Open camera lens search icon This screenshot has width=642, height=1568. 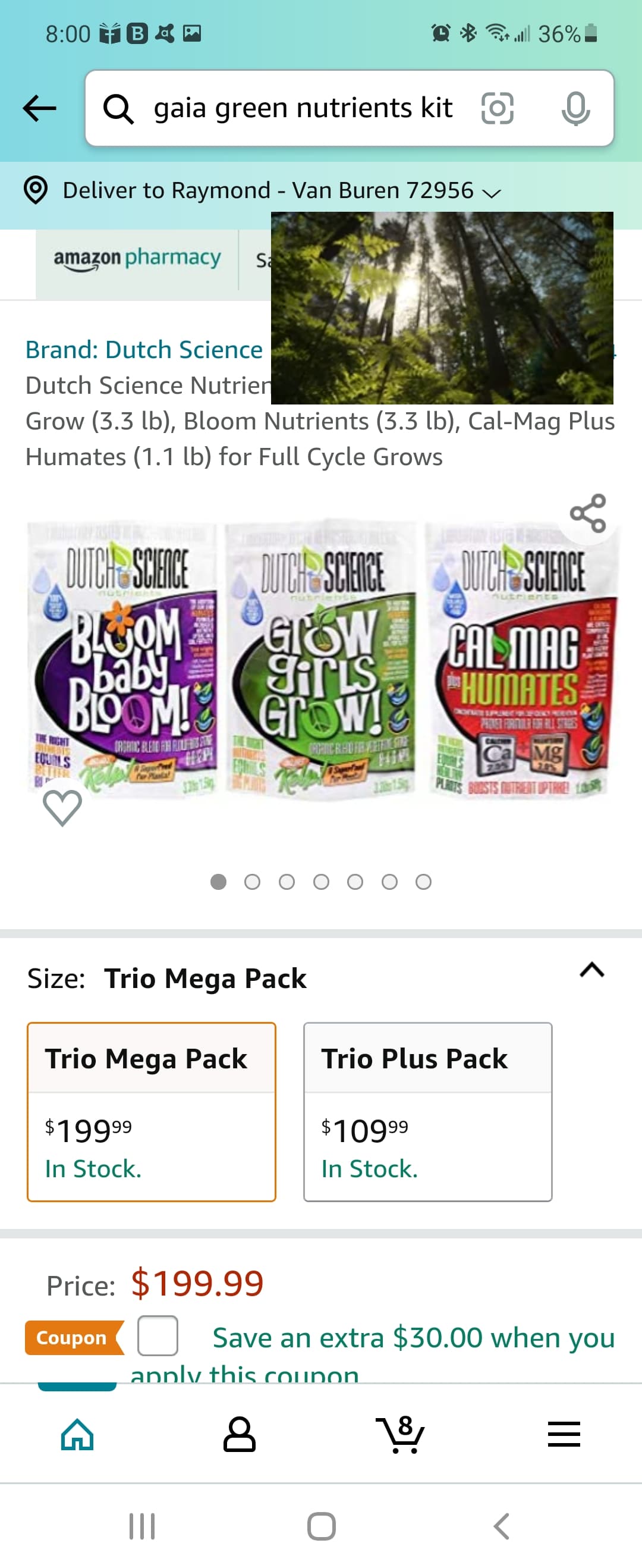pyautogui.click(x=496, y=109)
